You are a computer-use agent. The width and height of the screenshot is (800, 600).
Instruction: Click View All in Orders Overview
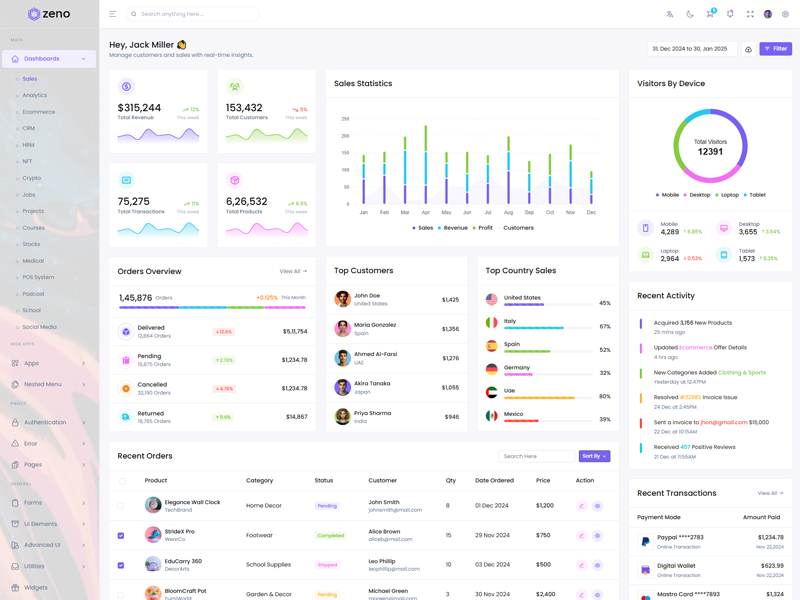(293, 271)
